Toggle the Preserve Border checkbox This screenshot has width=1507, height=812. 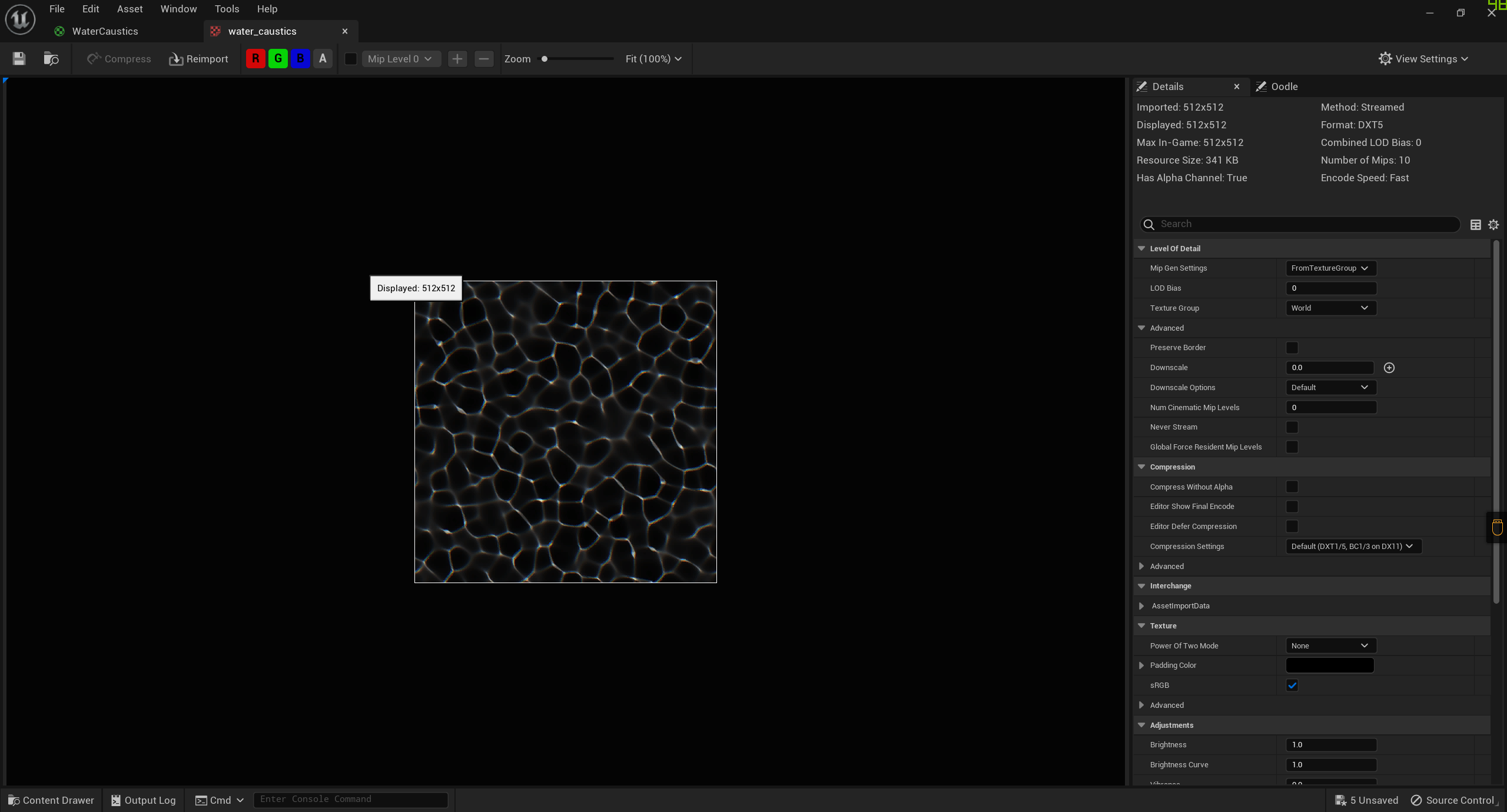pyautogui.click(x=1292, y=348)
